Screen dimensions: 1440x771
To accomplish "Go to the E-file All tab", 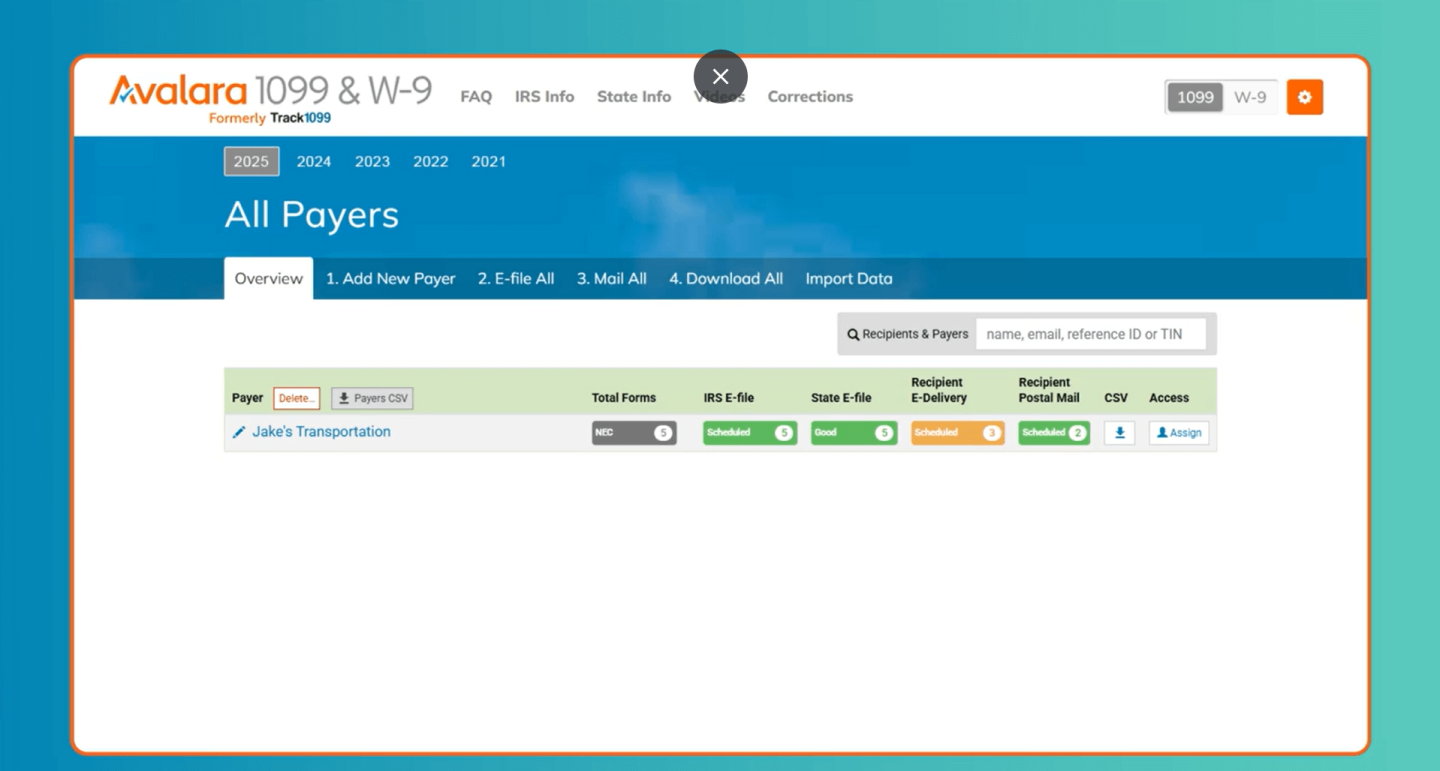I will [x=515, y=279].
